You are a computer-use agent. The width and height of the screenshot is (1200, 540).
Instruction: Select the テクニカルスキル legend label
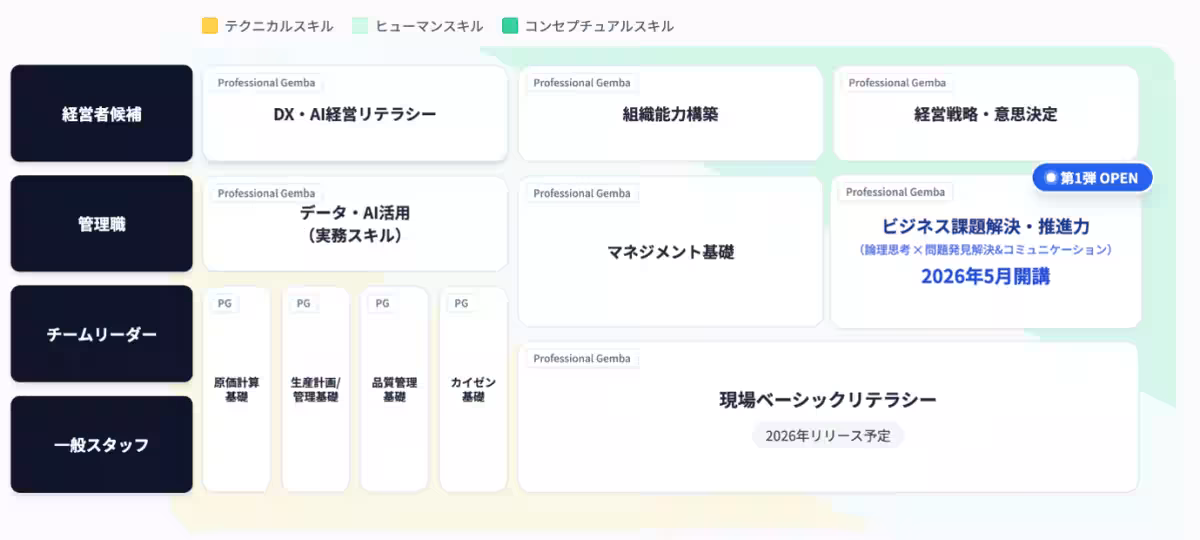pyautogui.click(x=279, y=26)
